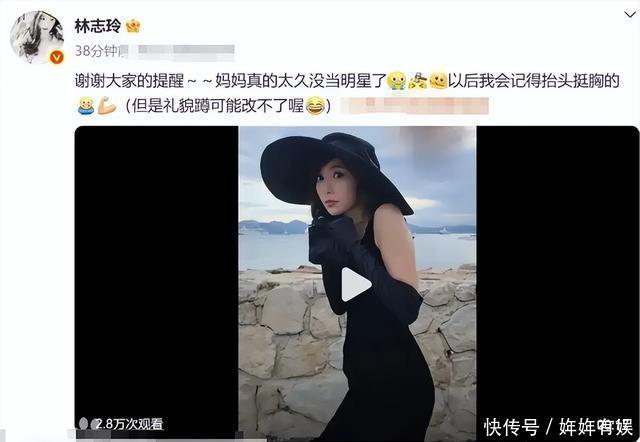Click the post text 谢谢大家的提醒
The height and width of the screenshot is (442, 640).
129,81
